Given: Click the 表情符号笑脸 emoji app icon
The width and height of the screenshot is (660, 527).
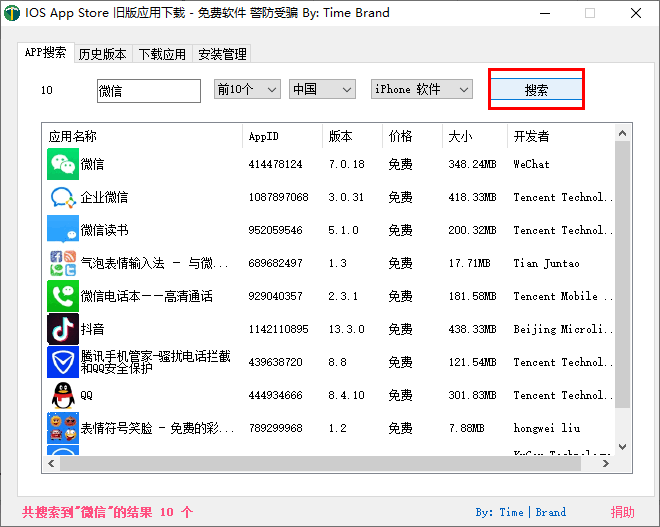Looking at the screenshot, I should click(x=63, y=428).
